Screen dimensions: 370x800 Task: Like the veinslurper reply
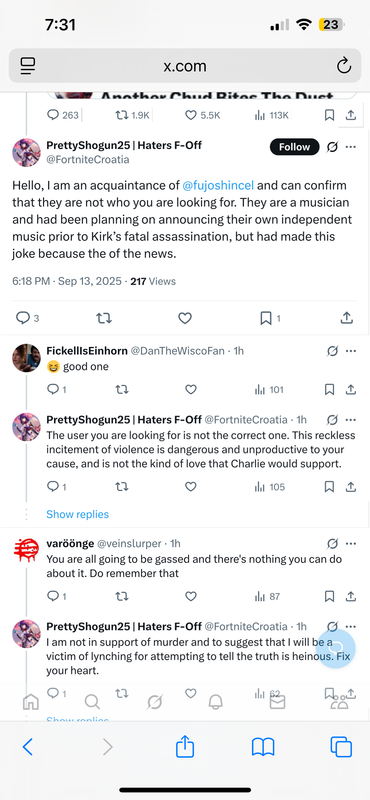191,596
